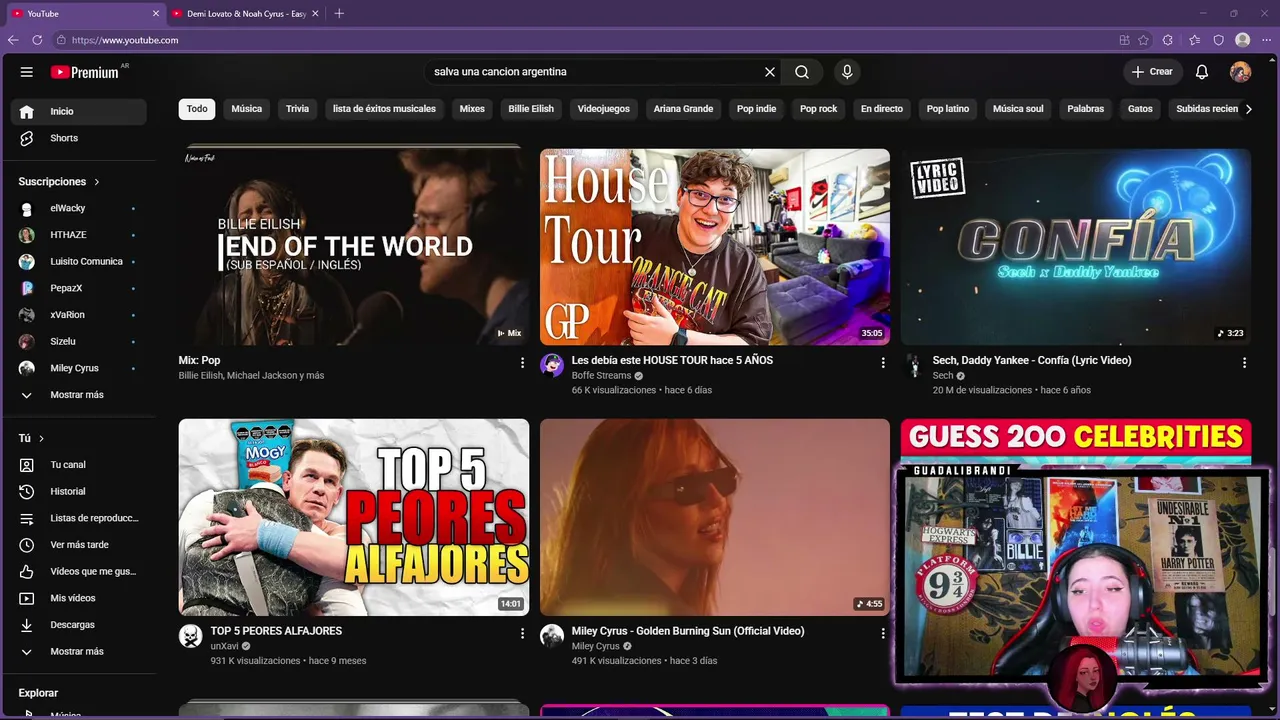
Task: Open options for Golden Burning Sun video
Action: pyautogui.click(x=883, y=633)
